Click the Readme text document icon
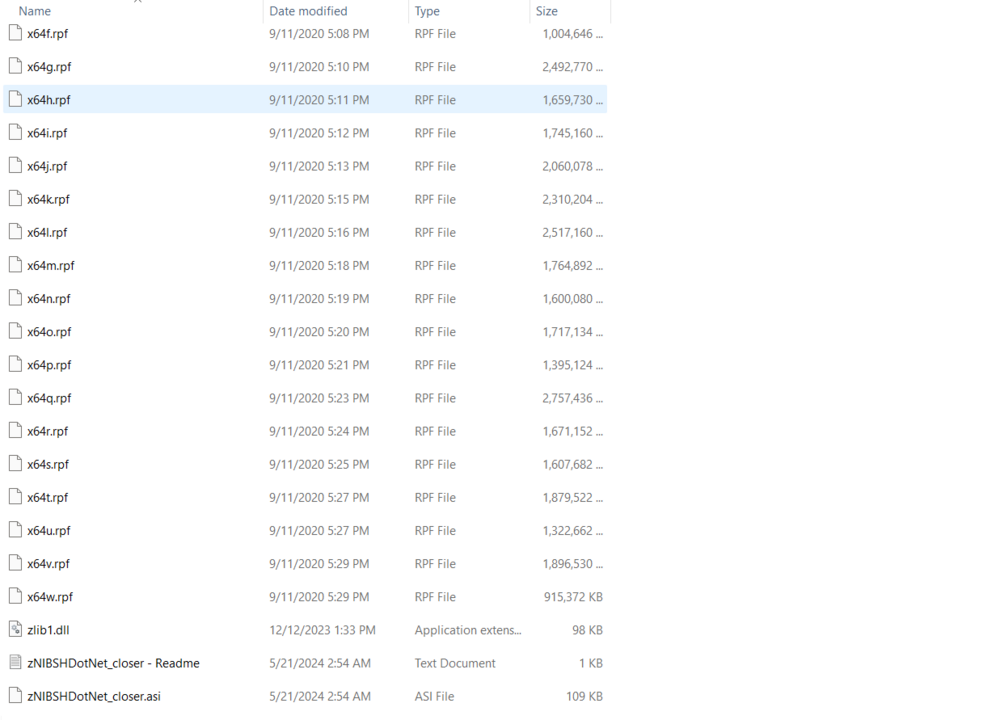The width and height of the screenshot is (1000, 720). (14, 662)
